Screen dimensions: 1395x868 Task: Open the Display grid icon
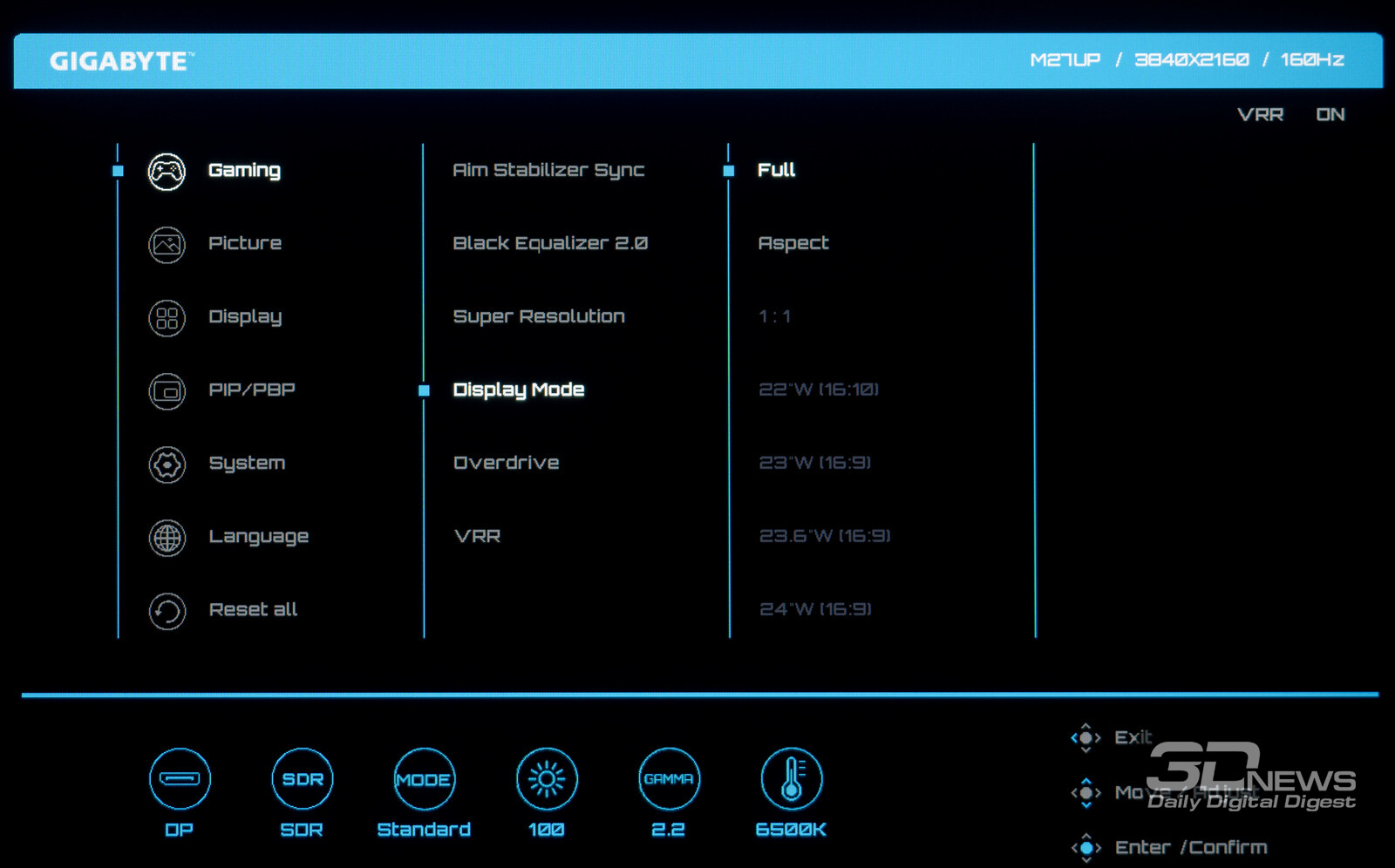pyautogui.click(x=167, y=318)
